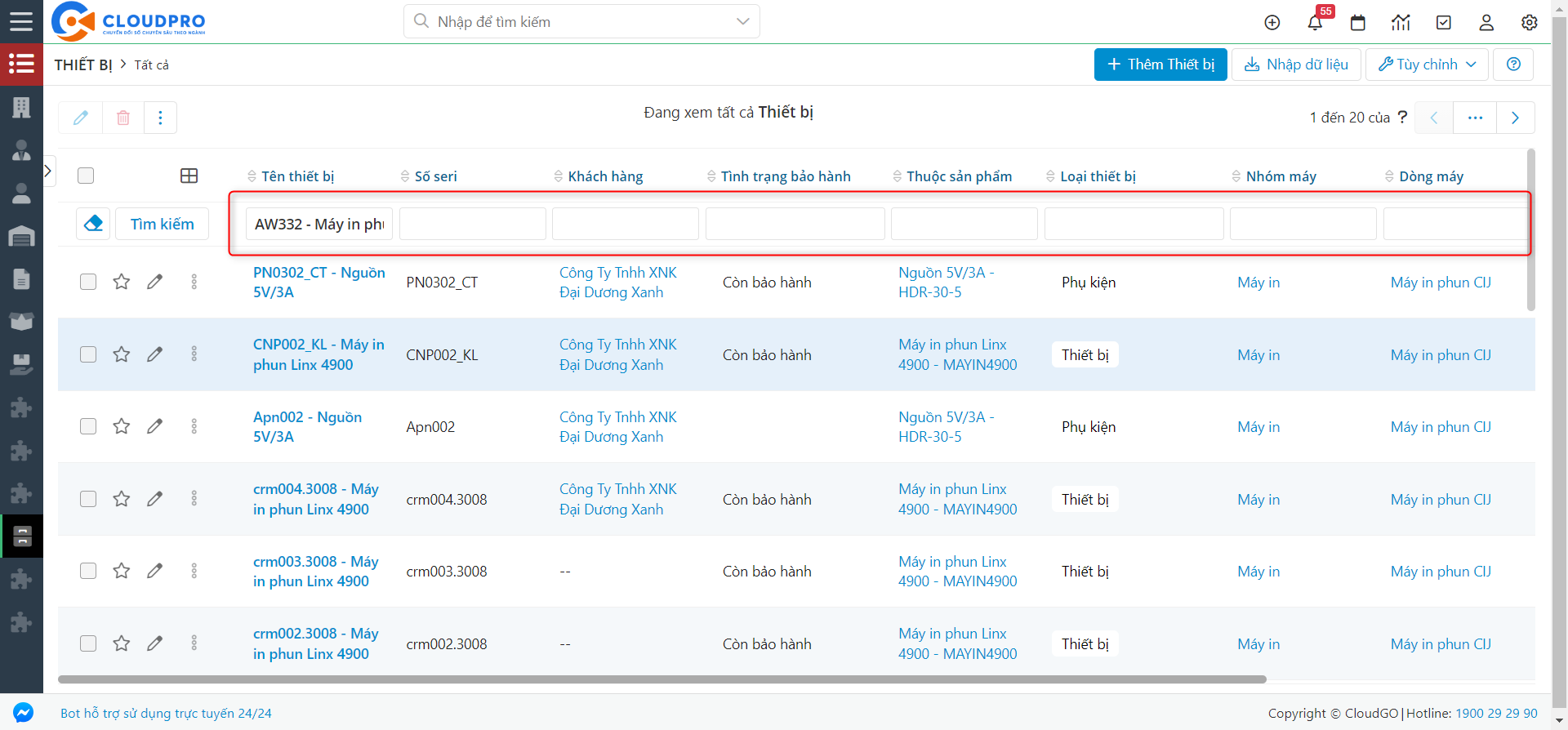Screen dimensions: 1568x730
Task: Toggle the select-all checkbox
Action: pyautogui.click(x=86, y=176)
